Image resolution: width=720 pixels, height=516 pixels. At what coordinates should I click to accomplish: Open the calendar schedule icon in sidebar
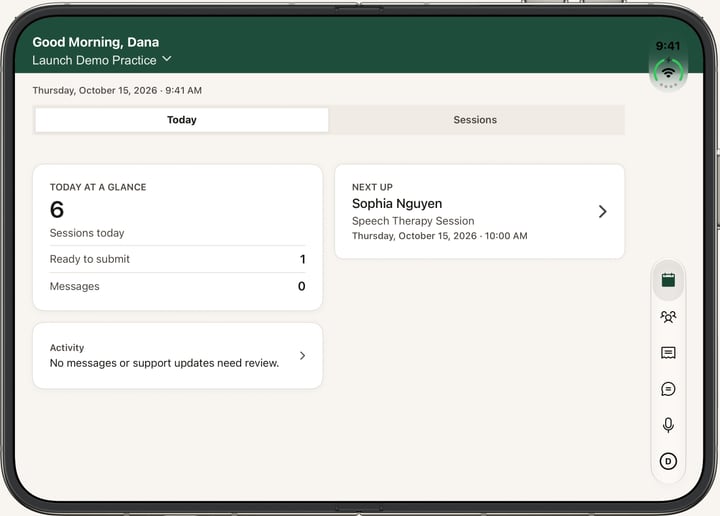pyautogui.click(x=668, y=280)
